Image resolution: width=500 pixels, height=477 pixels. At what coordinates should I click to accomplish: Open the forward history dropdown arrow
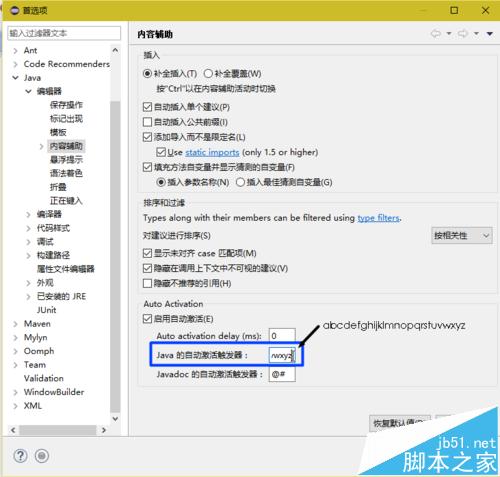coord(476,33)
